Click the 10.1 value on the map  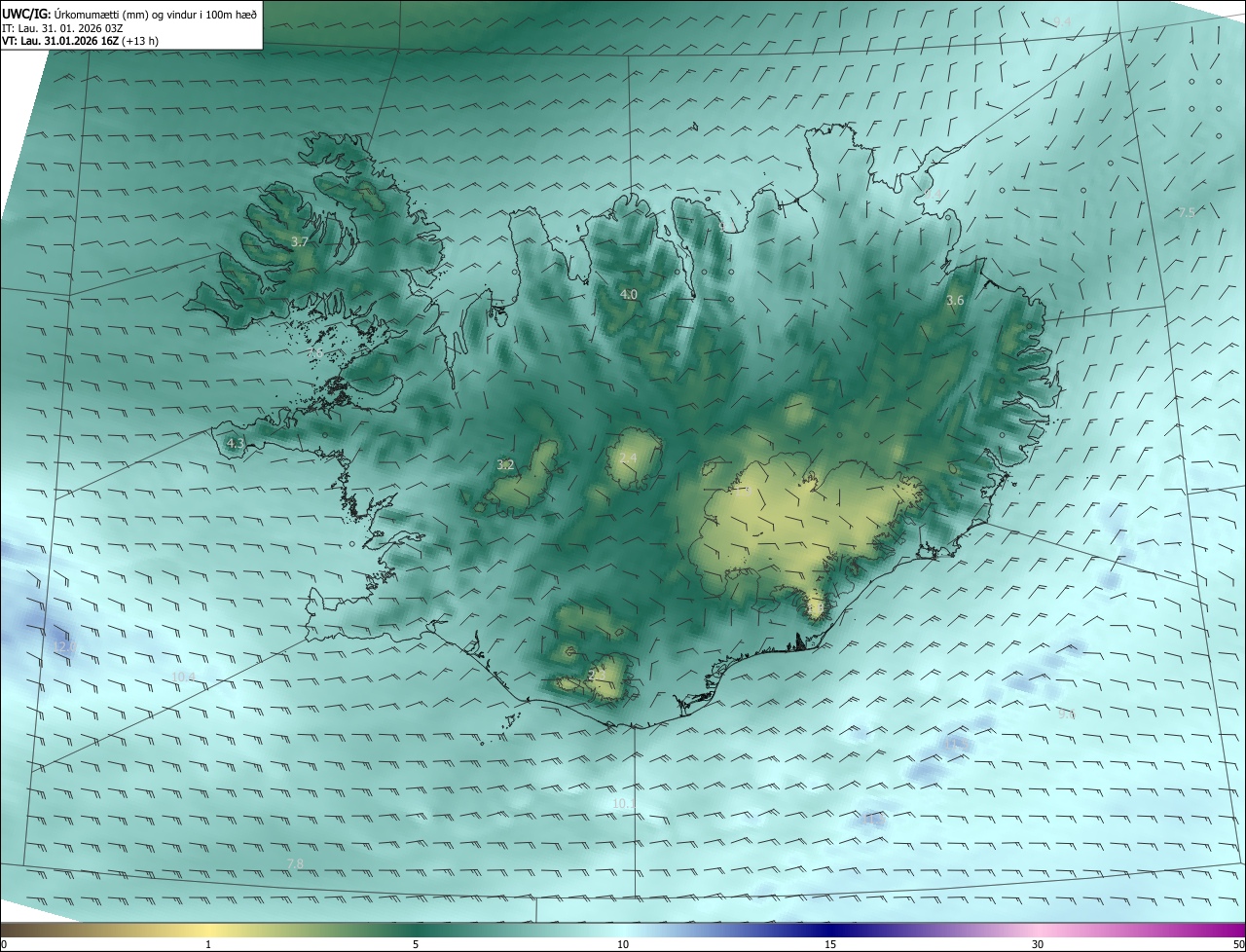(x=624, y=803)
